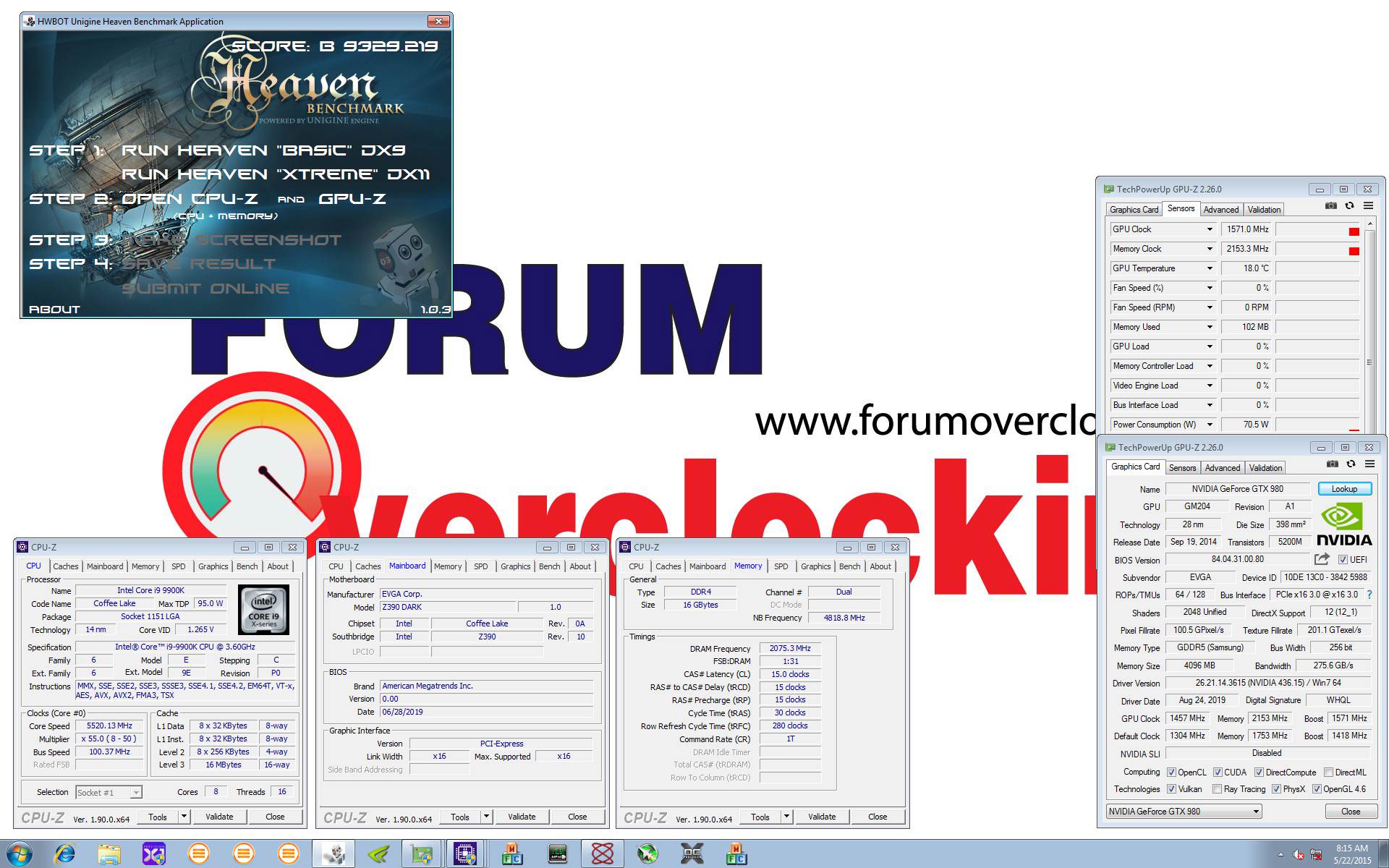1389x868 pixels.
Task: Click the OC Precision icon on the taskbar
Action: (692, 854)
